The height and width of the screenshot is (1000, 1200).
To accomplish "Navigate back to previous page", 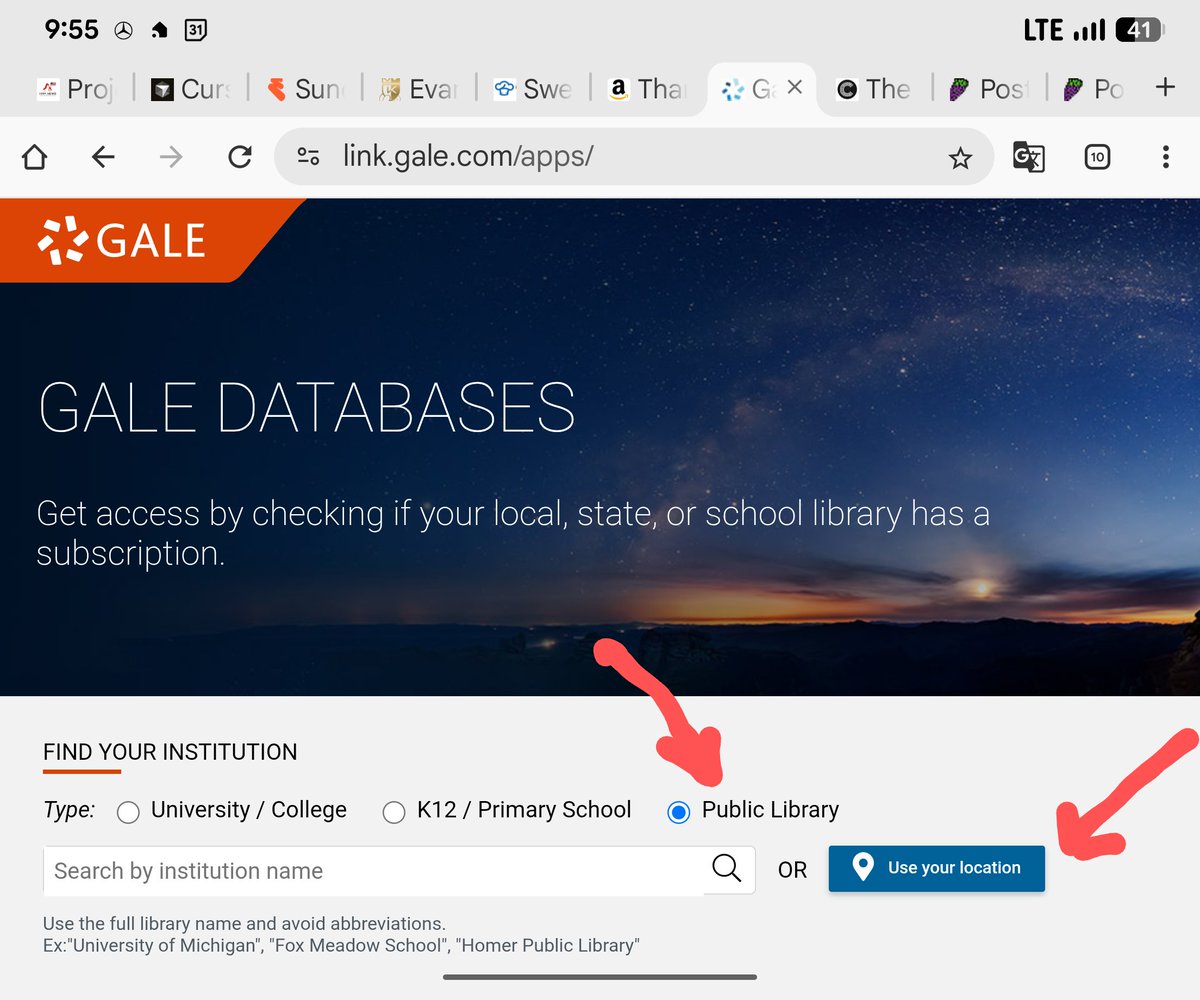I will click(103, 157).
